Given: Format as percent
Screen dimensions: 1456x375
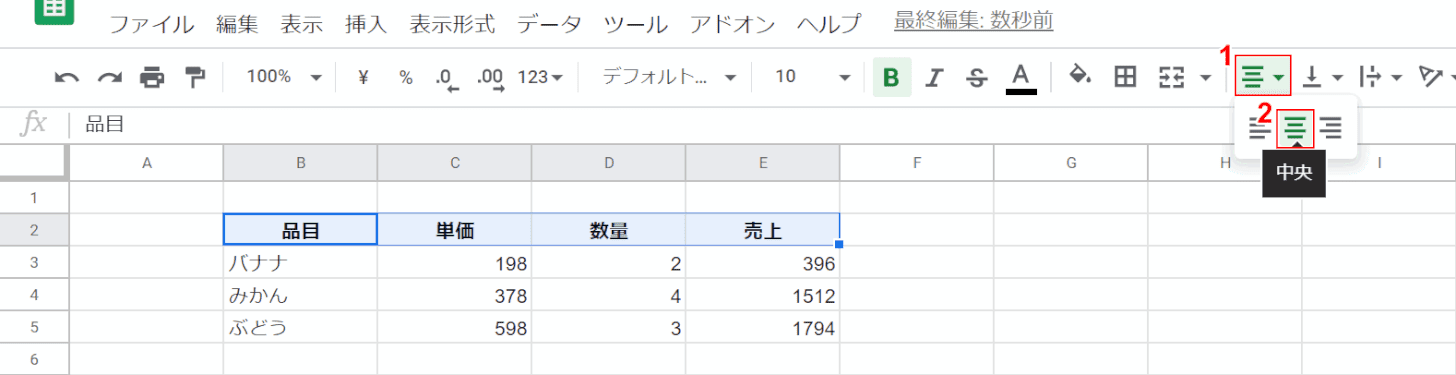Looking at the screenshot, I should [x=406, y=77].
